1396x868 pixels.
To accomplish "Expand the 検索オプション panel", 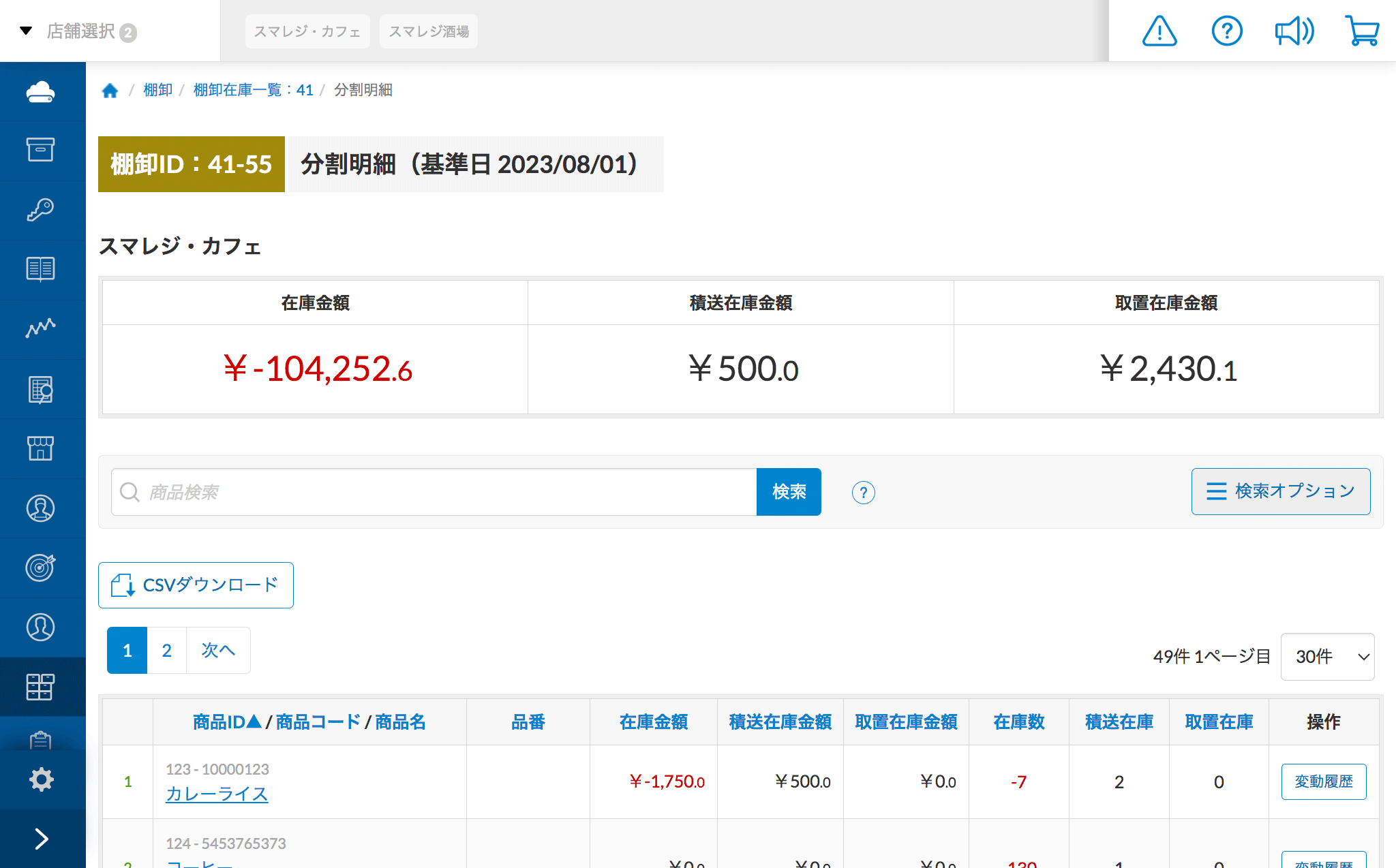I will coord(1279,491).
